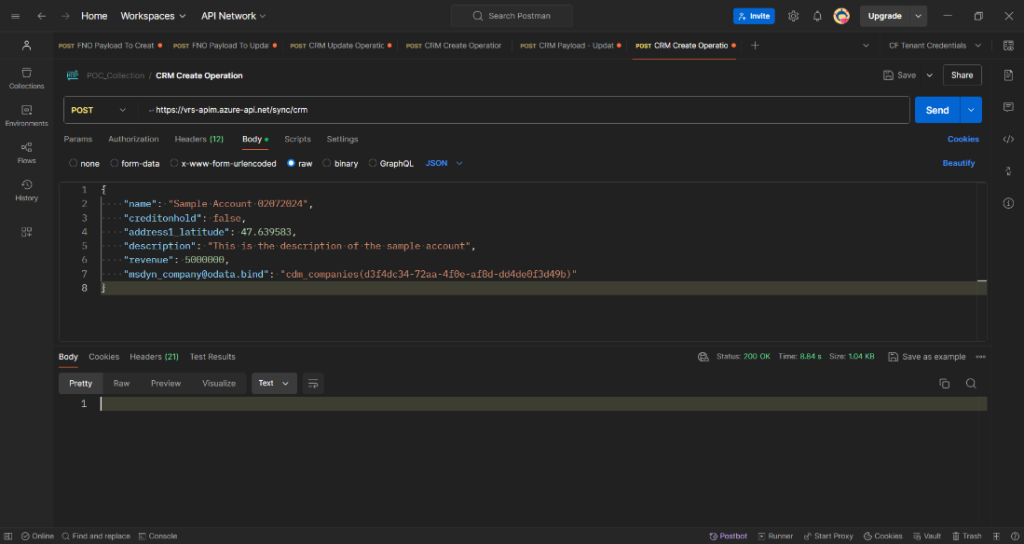
Task: Open Flows in the sidebar
Action: click(x=27, y=153)
